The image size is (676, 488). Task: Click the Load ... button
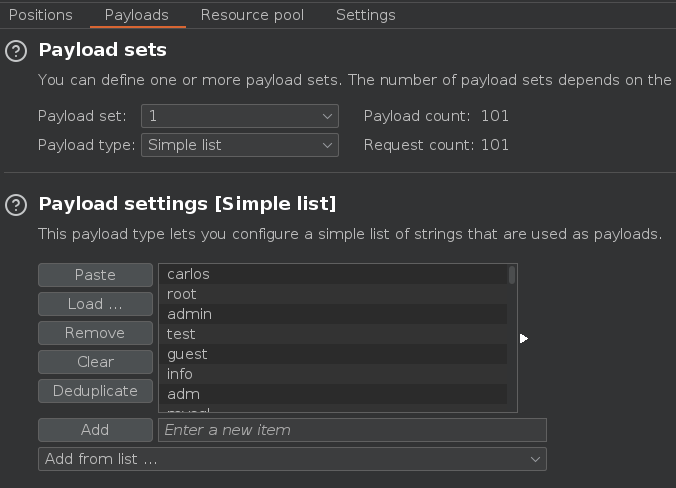pos(95,304)
